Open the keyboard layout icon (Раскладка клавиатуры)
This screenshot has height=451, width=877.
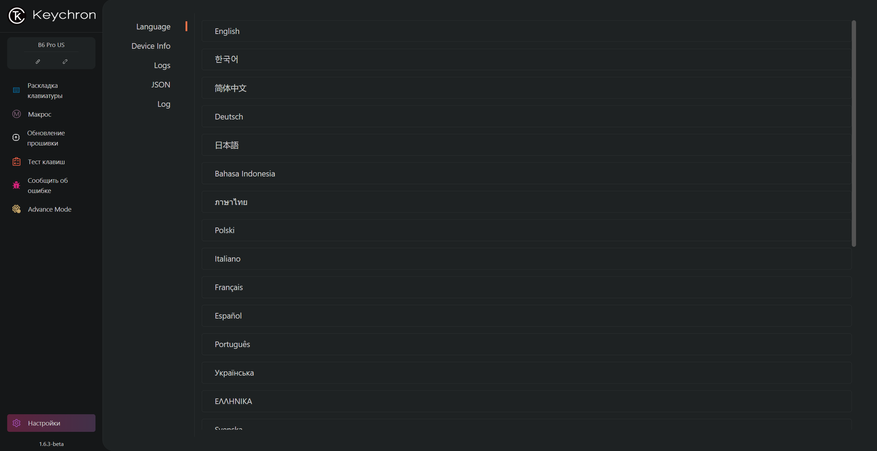(x=16, y=90)
